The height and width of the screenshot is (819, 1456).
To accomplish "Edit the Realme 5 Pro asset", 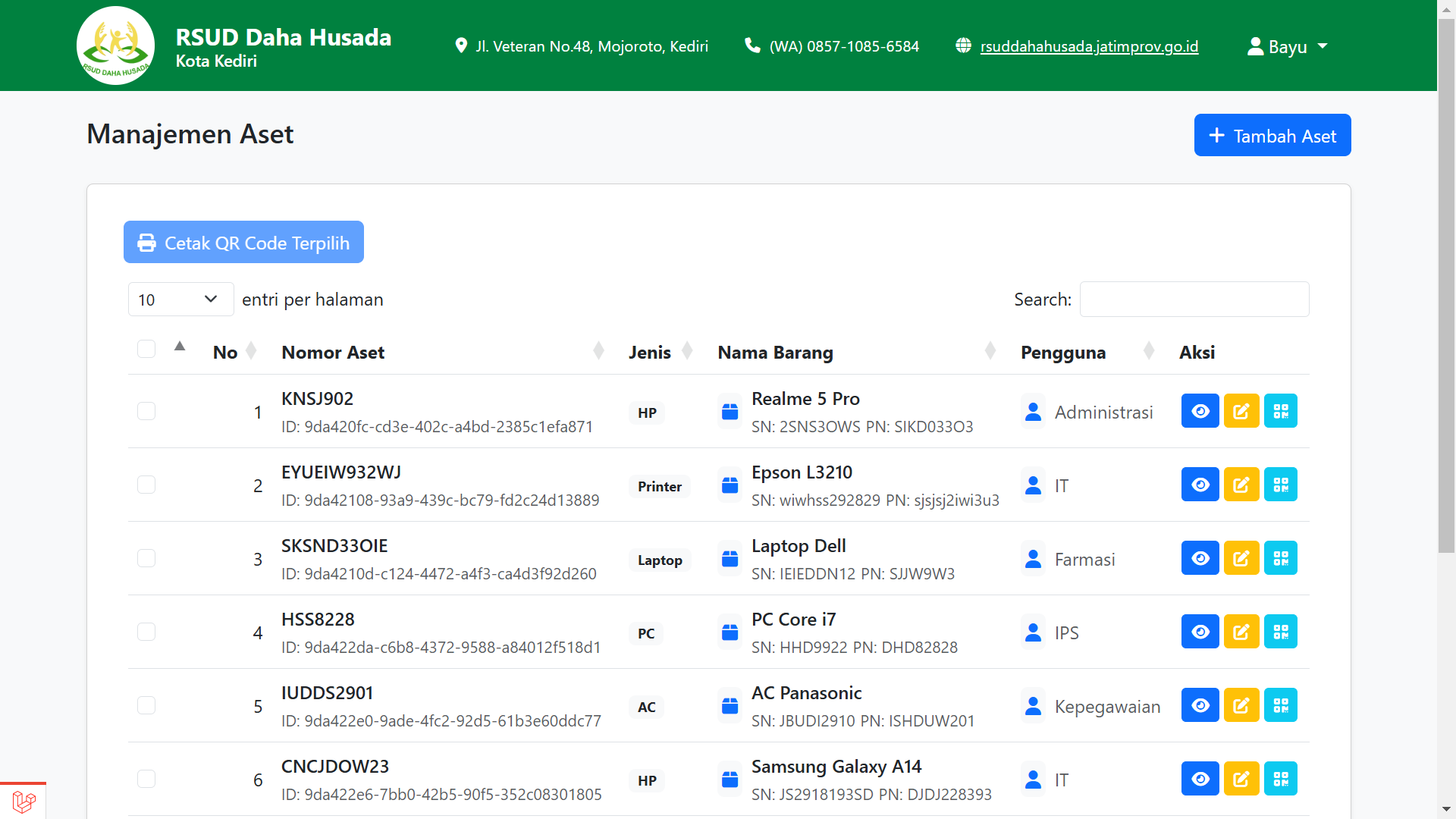I will click(1241, 411).
